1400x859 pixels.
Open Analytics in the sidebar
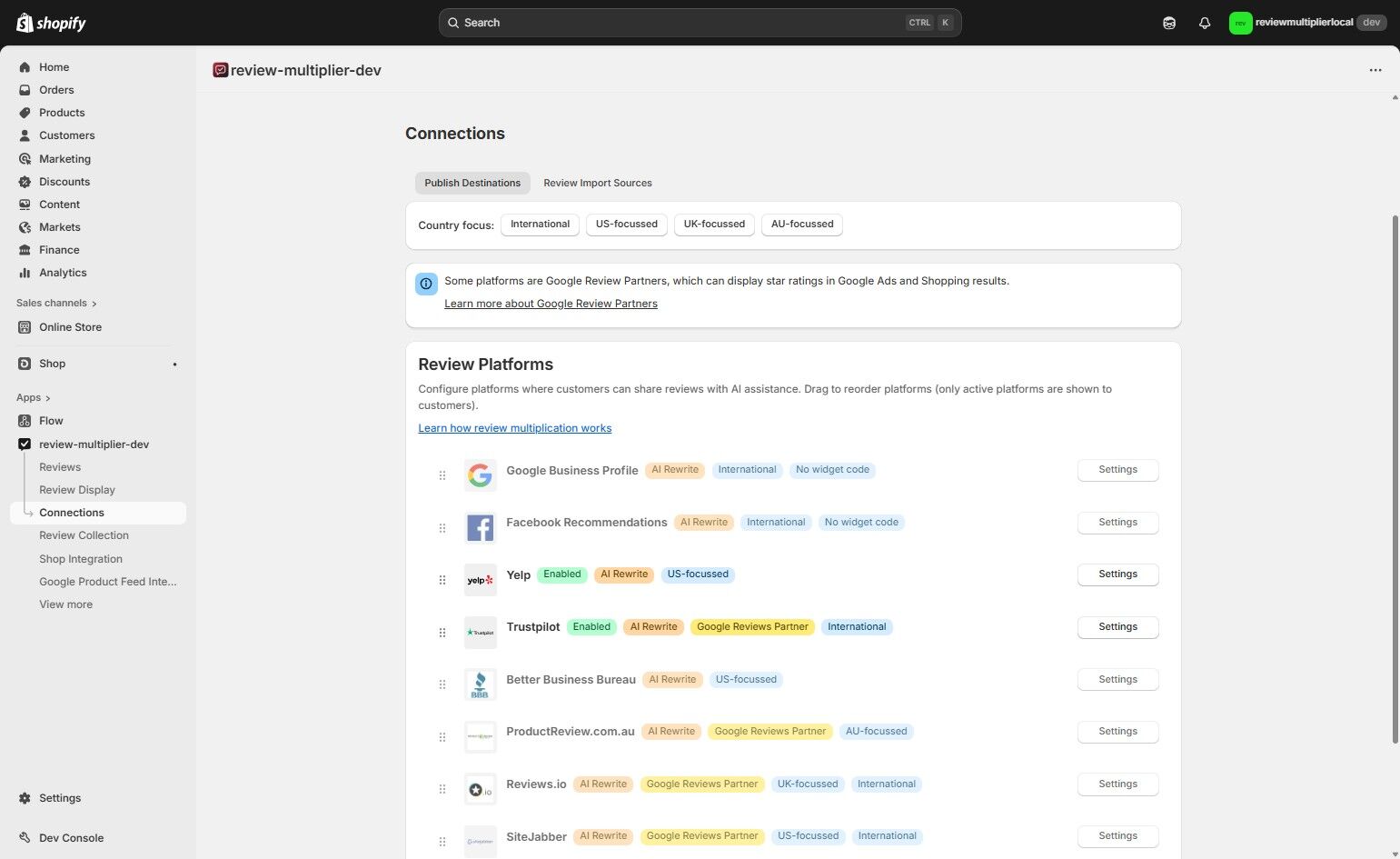(x=98, y=273)
